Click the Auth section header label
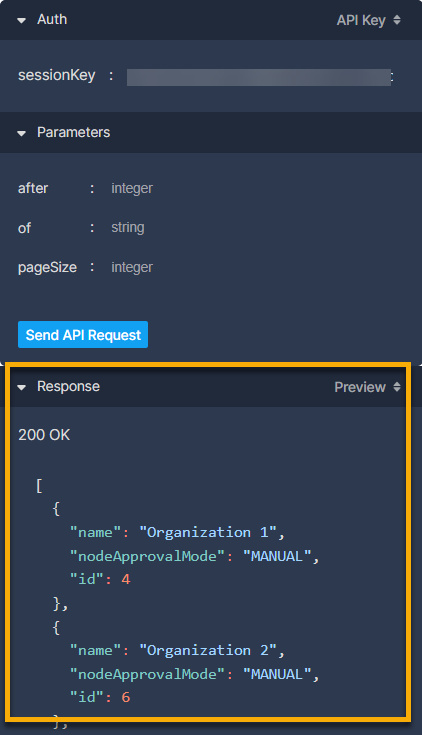This screenshot has width=422, height=735. (52, 20)
